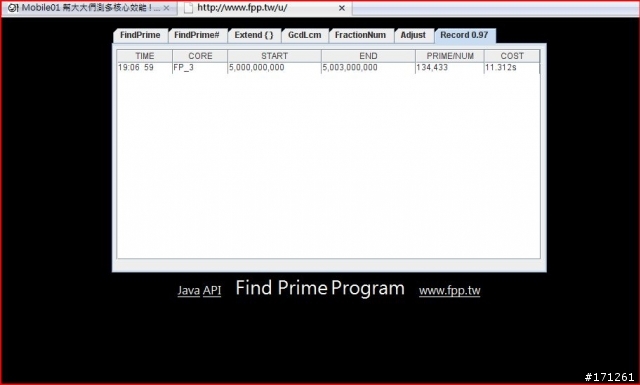This screenshot has height=385, width=640.
Task: Select the Extend {} tab
Action: (x=254, y=36)
